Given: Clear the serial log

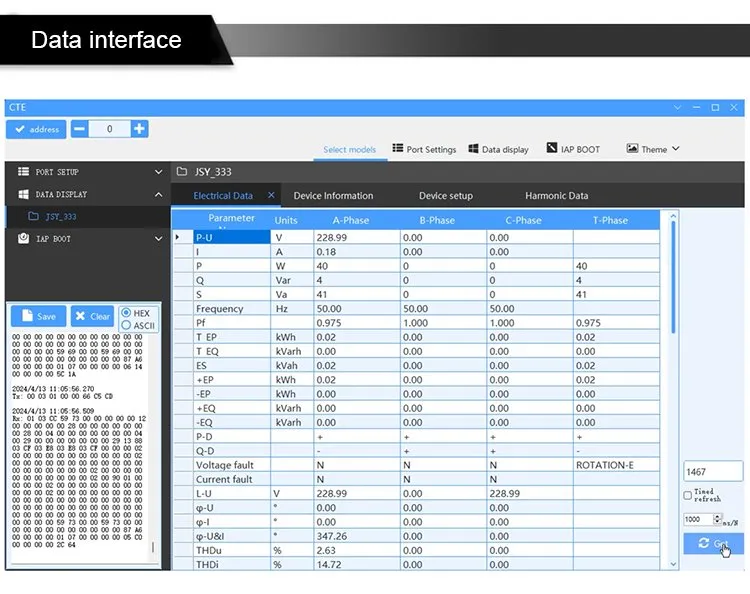Looking at the screenshot, I should click(92, 316).
